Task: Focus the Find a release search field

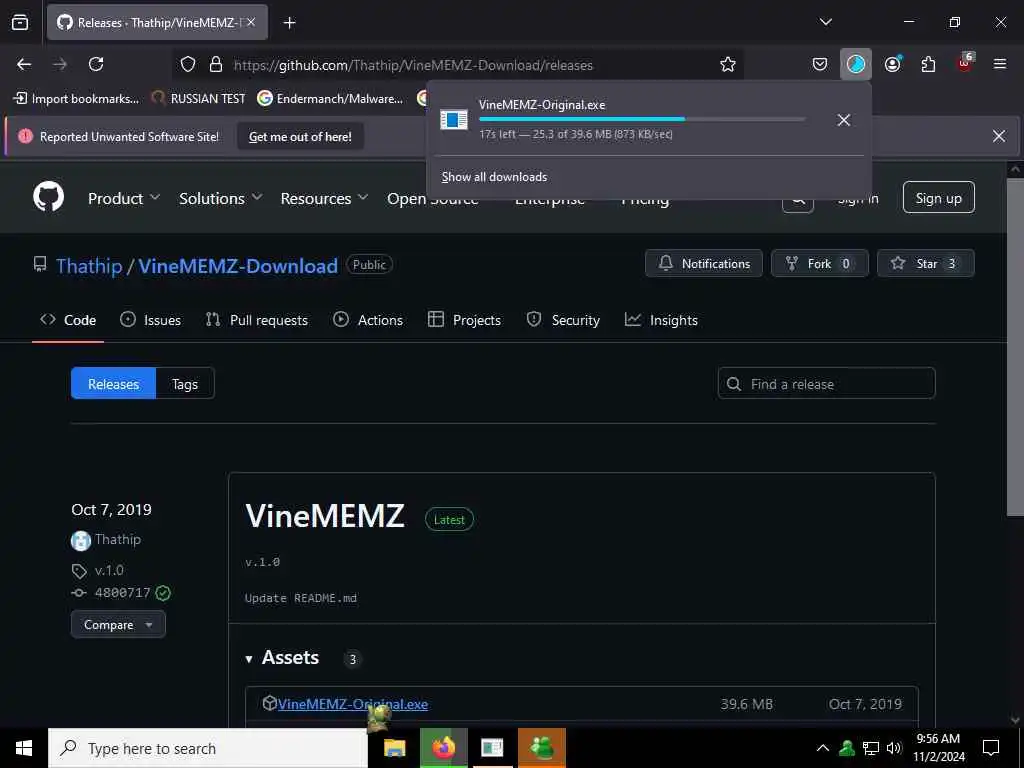Action: tap(826, 383)
